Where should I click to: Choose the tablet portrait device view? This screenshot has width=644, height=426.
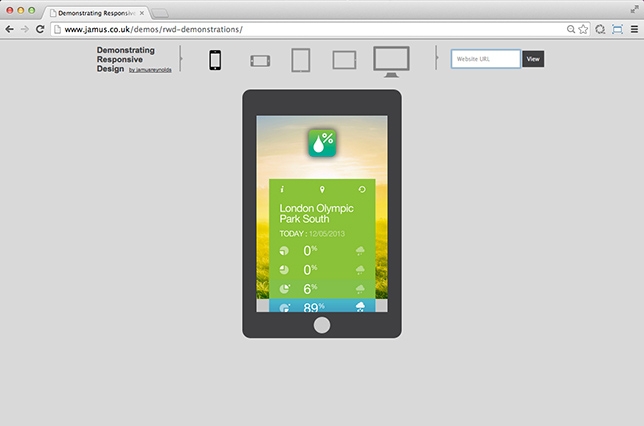coord(301,60)
